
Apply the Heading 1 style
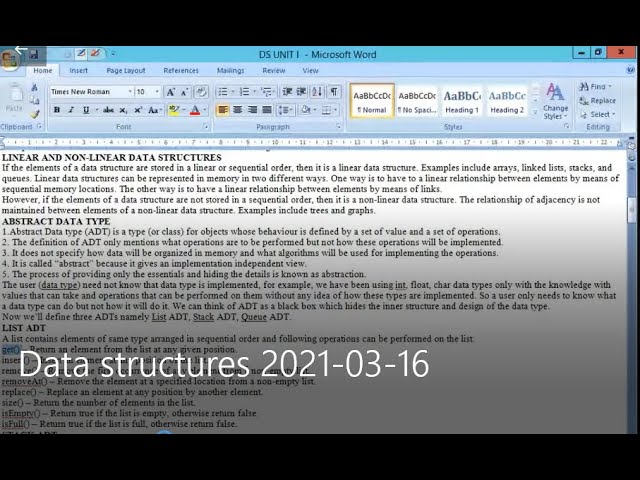click(x=462, y=101)
